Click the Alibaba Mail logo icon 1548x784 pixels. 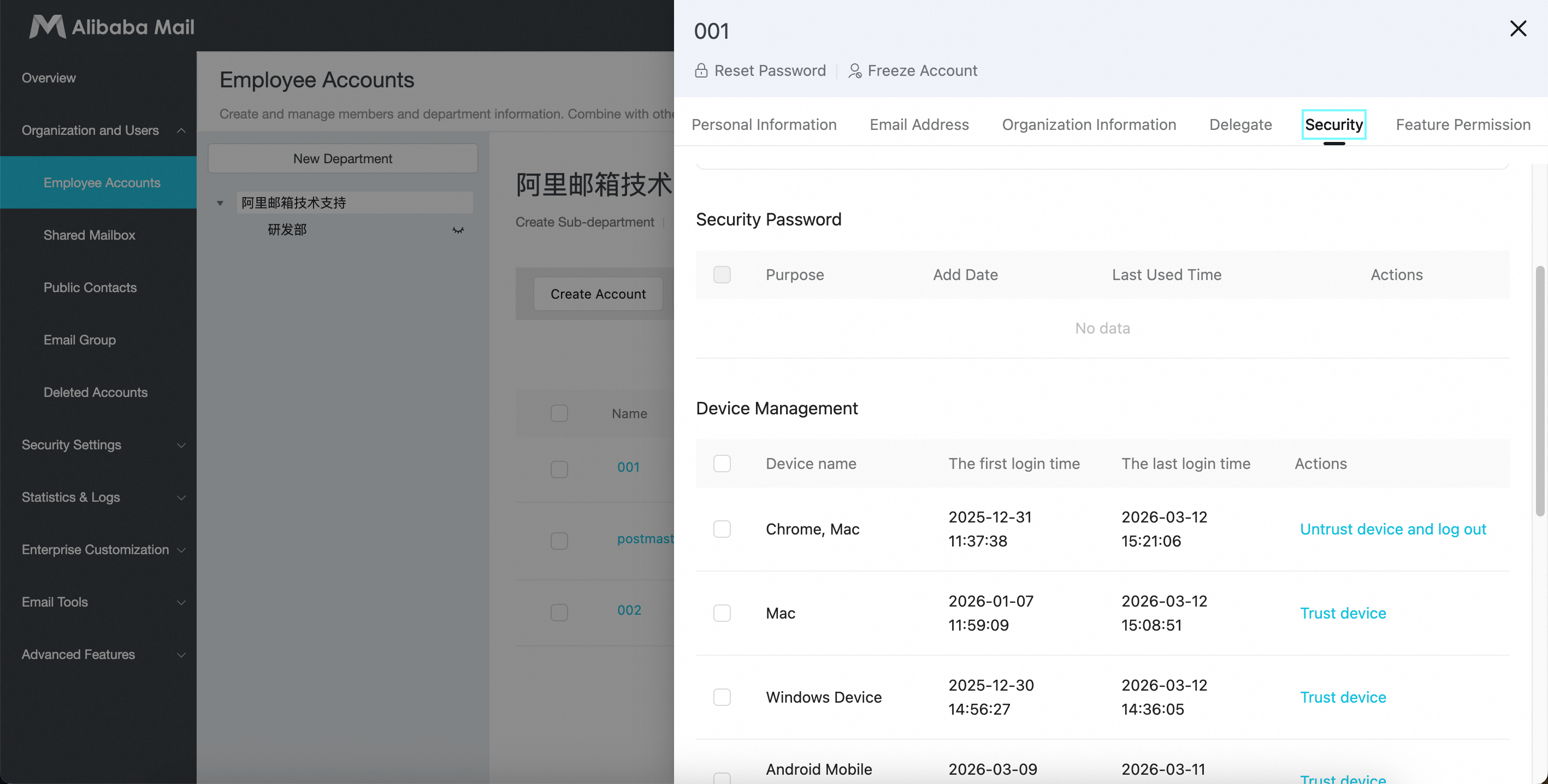point(47,26)
